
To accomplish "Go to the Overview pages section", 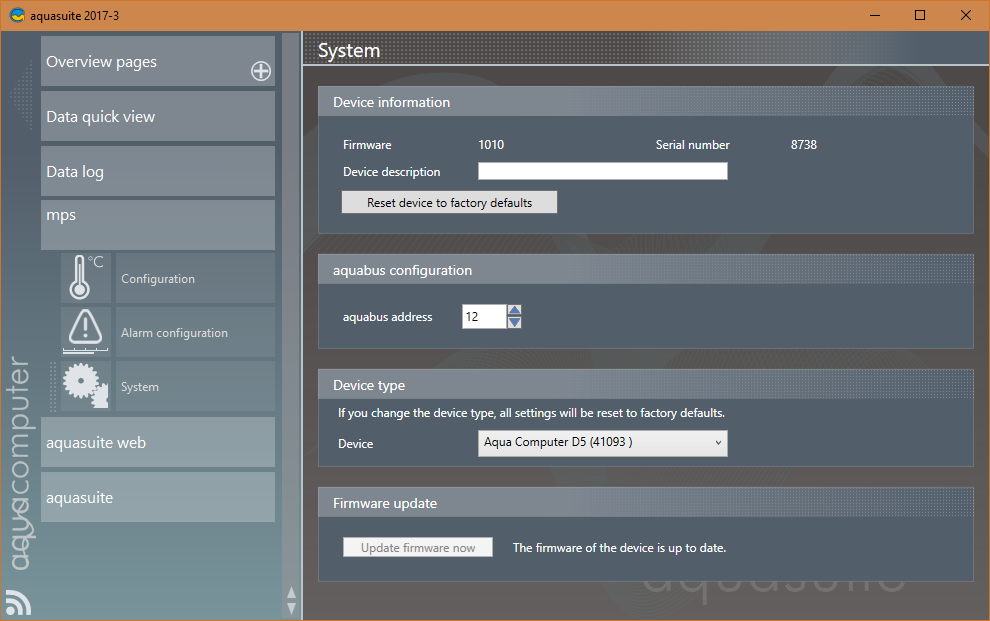I will pos(140,62).
